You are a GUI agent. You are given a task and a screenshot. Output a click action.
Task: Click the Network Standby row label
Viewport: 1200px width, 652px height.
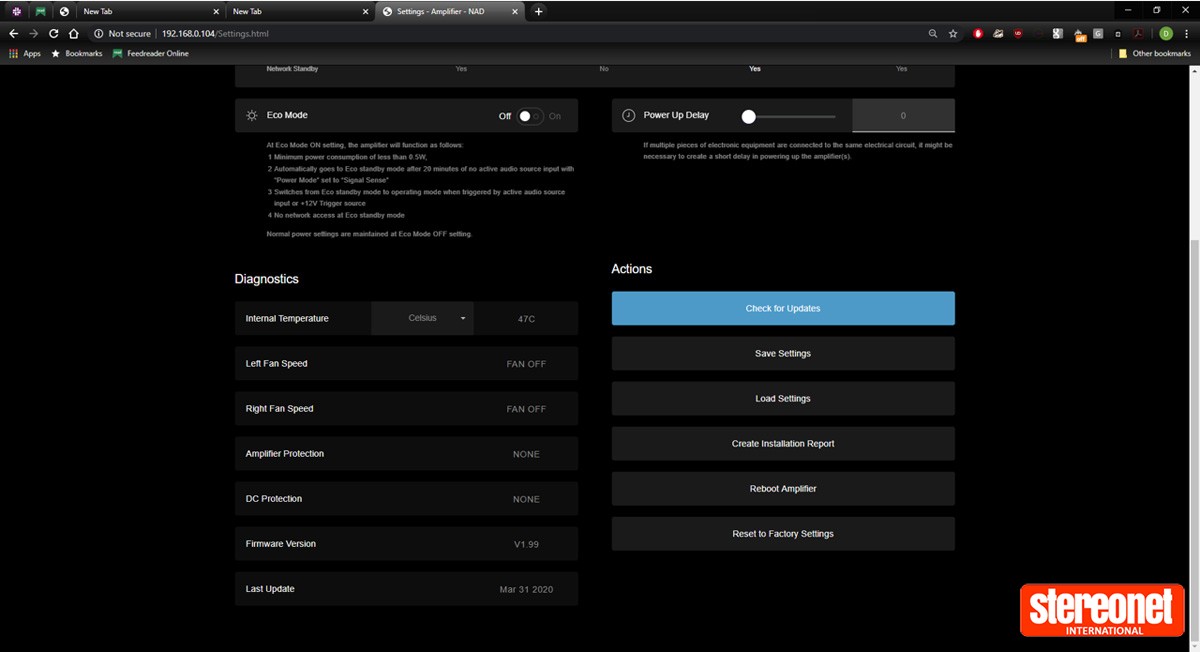point(293,69)
